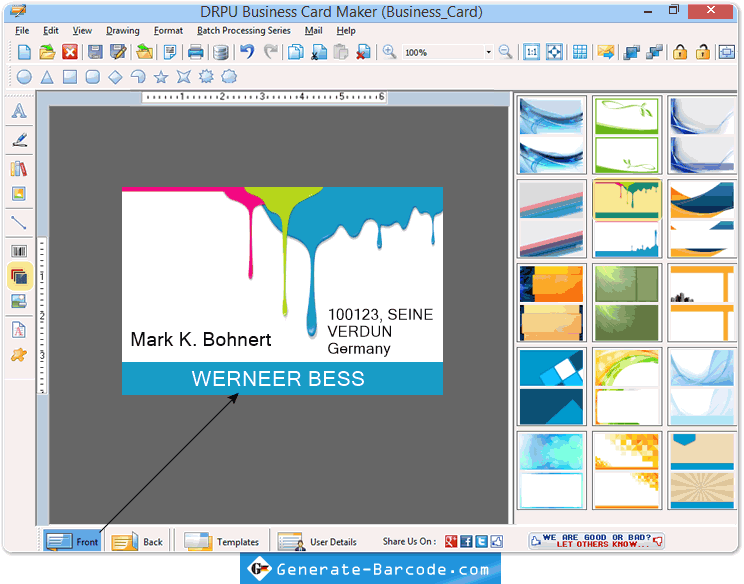Open the zoom percentage dropdown arrow
744x584 pixels.
tap(488, 52)
